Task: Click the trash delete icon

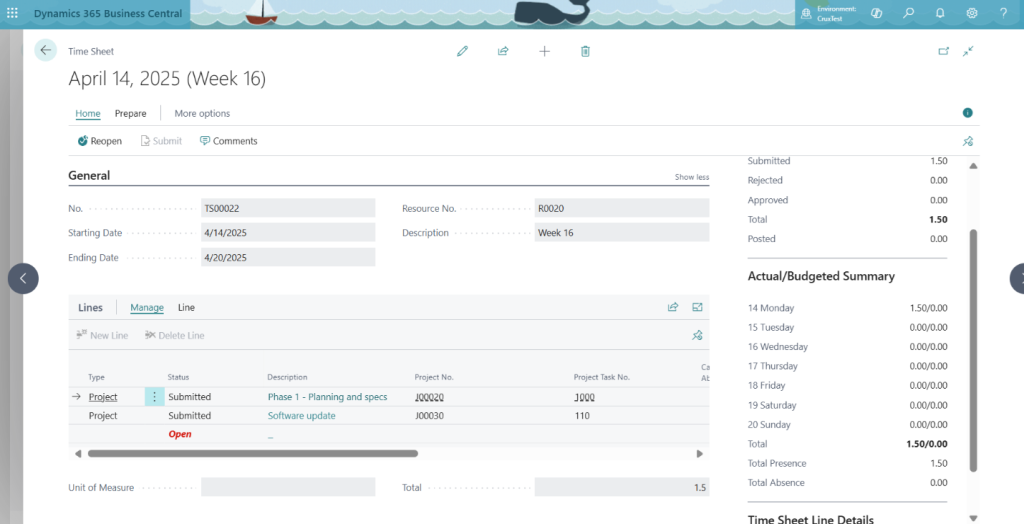Action: pyautogui.click(x=585, y=51)
